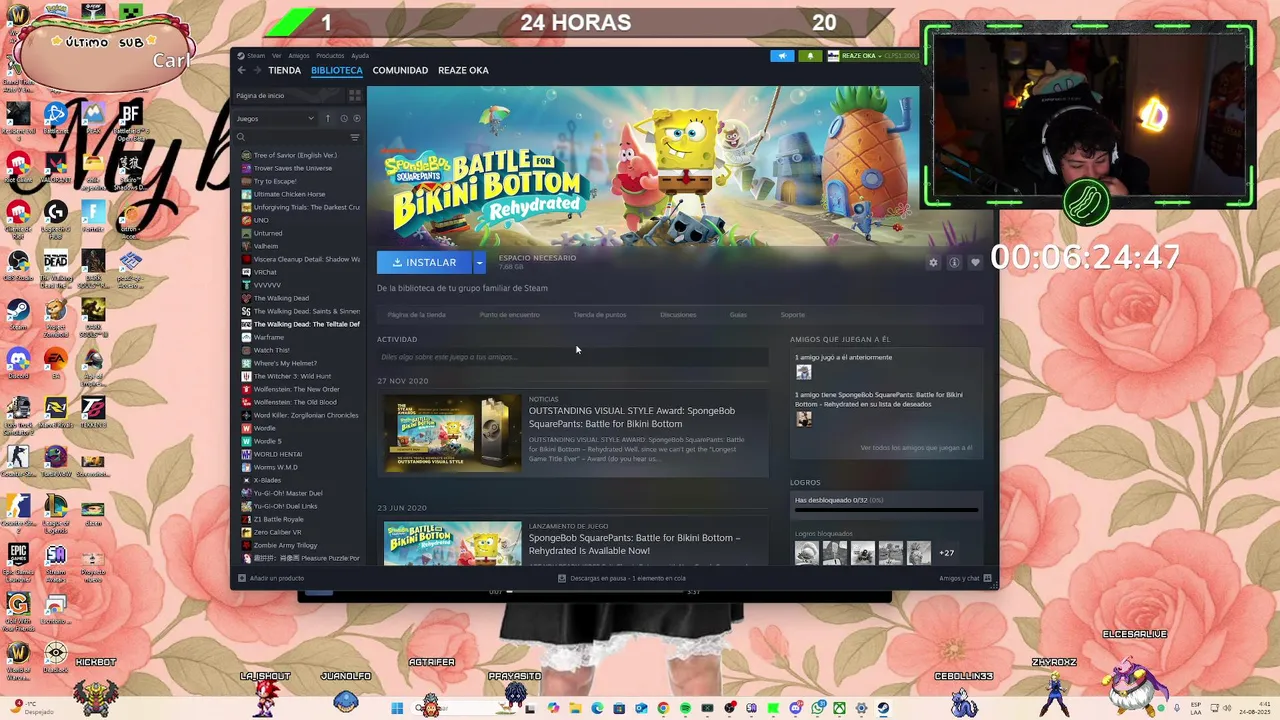Open the Steam announcements megaphone icon
1280x720 pixels.
(x=782, y=56)
